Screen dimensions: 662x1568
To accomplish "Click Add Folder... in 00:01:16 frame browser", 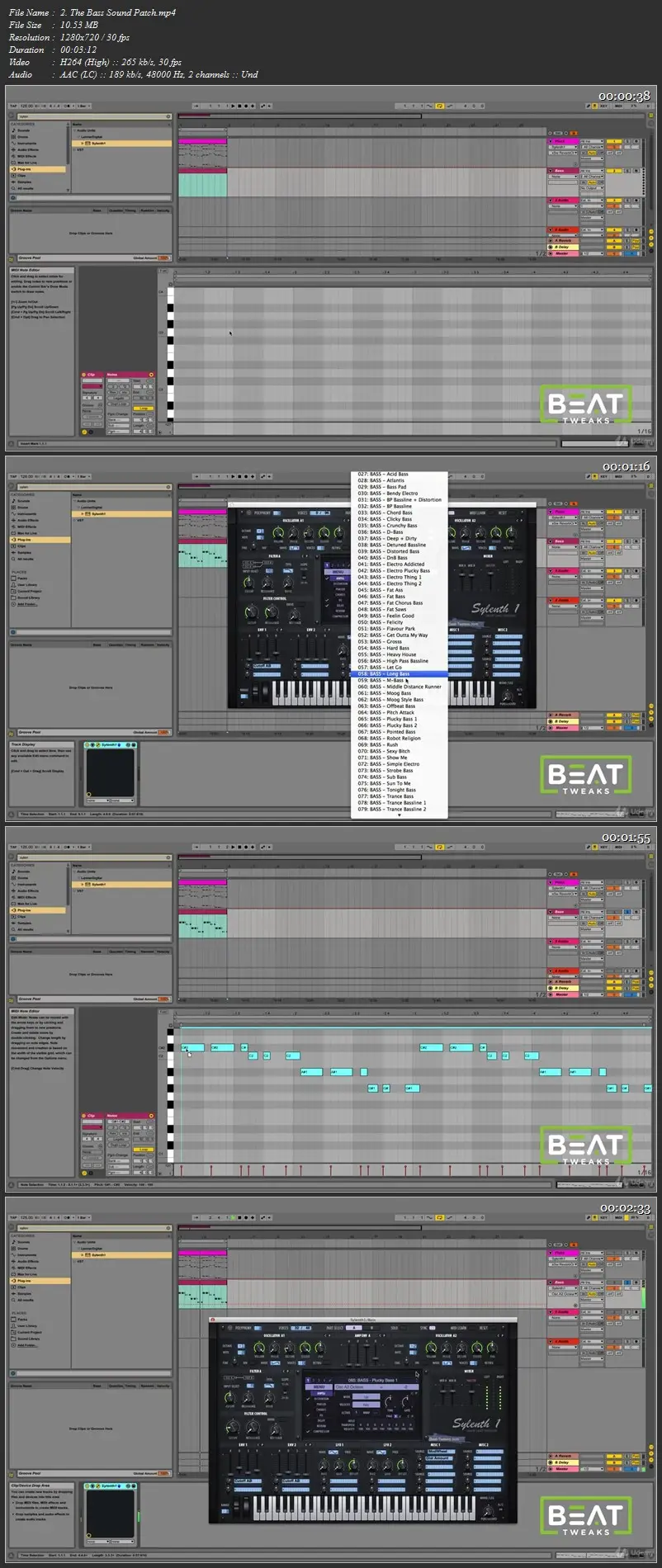I will (26, 605).
